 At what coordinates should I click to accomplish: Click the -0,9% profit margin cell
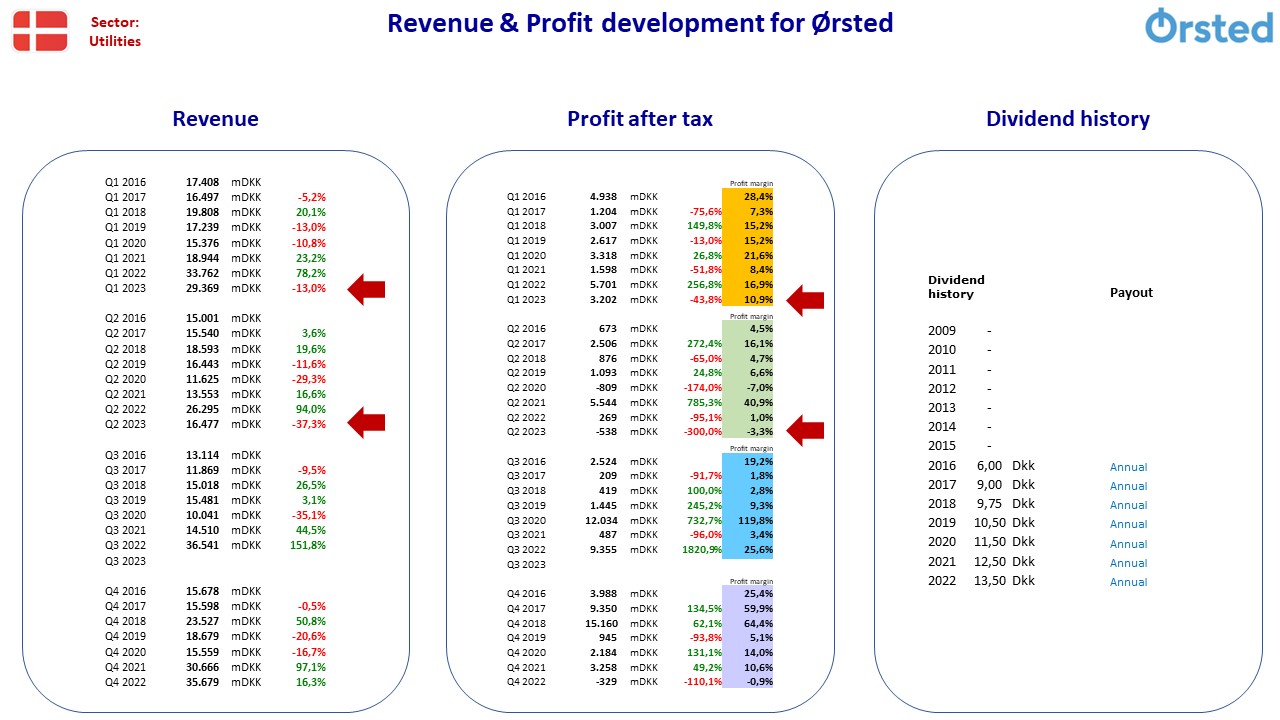click(x=747, y=682)
